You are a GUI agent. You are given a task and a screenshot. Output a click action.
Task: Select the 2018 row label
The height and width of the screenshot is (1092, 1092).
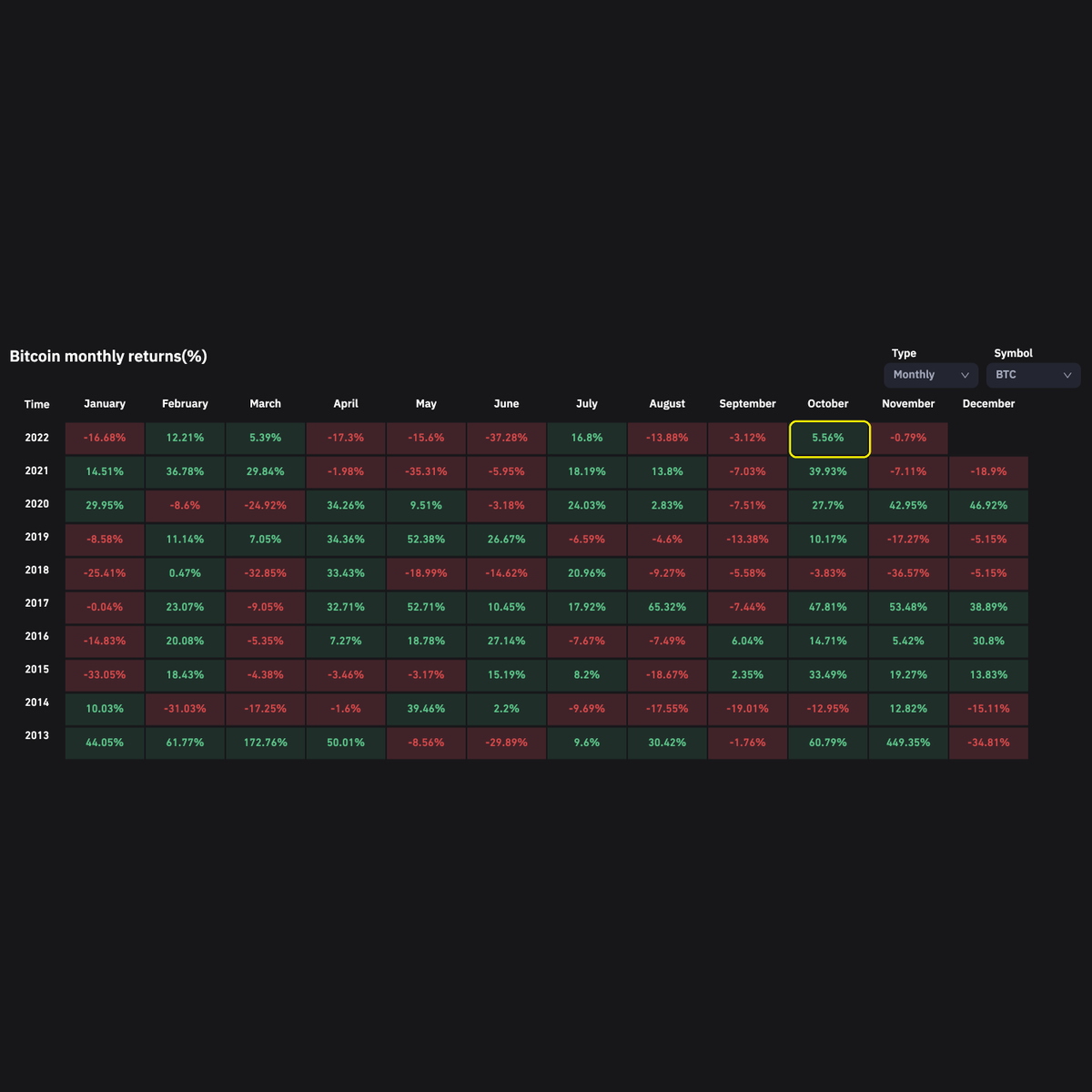pyautogui.click(x=37, y=571)
